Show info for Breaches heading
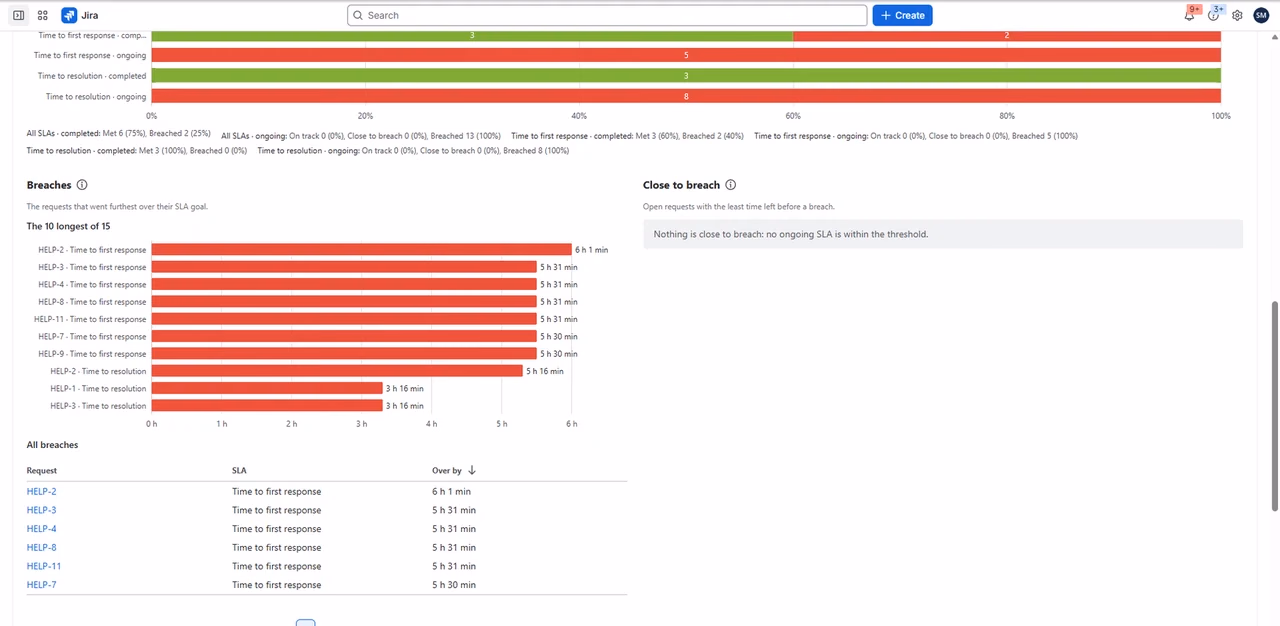The image size is (1280, 626). [x=82, y=185]
